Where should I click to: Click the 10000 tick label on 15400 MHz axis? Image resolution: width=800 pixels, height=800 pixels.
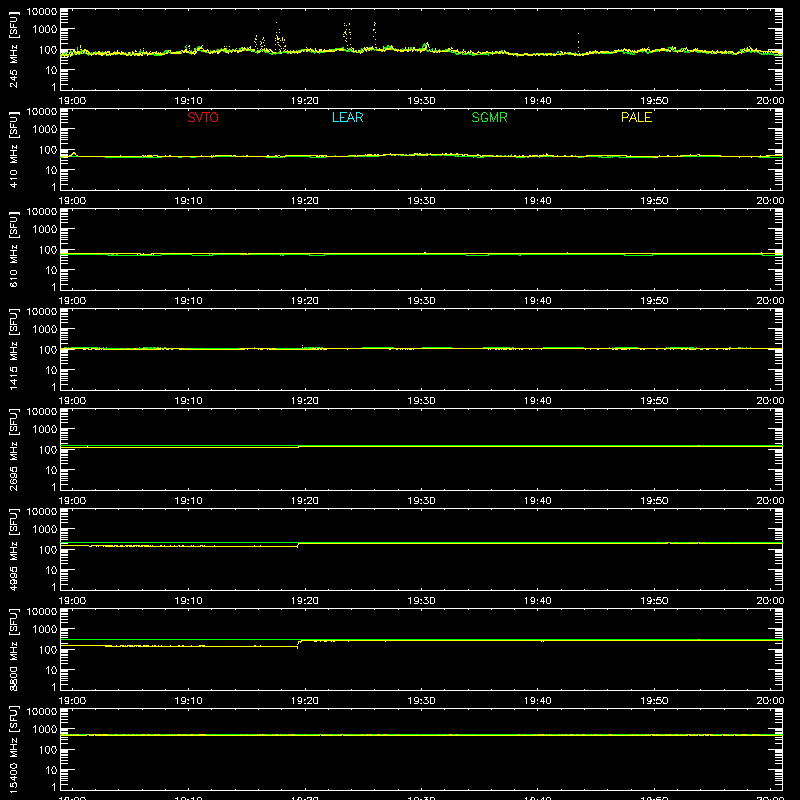[x=42, y=712]
